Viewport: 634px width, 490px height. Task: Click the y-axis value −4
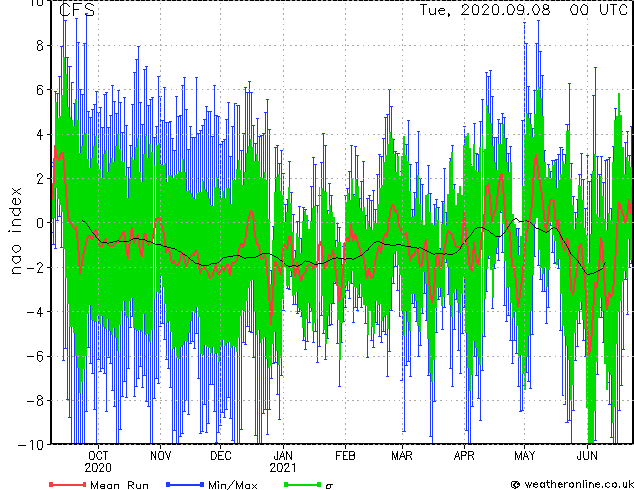click(x=35, y=312)
